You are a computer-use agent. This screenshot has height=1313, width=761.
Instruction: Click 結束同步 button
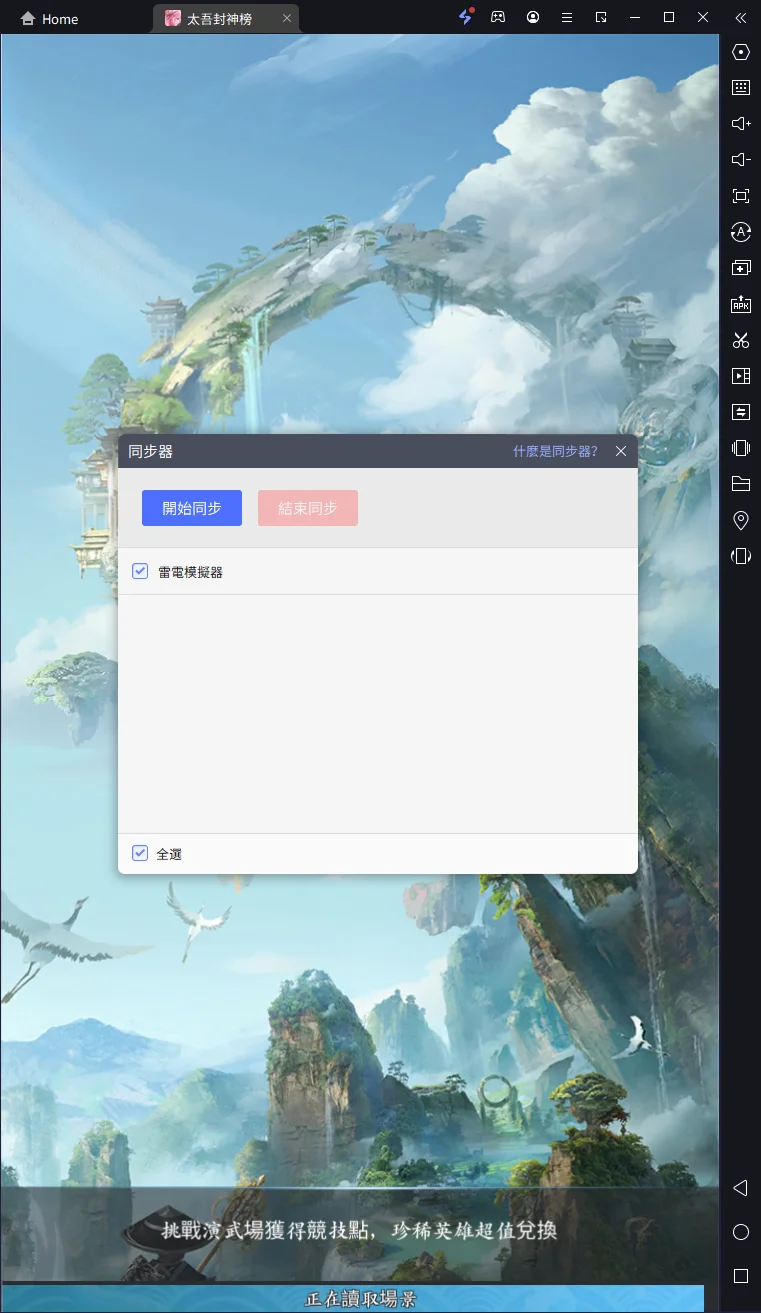308,508
